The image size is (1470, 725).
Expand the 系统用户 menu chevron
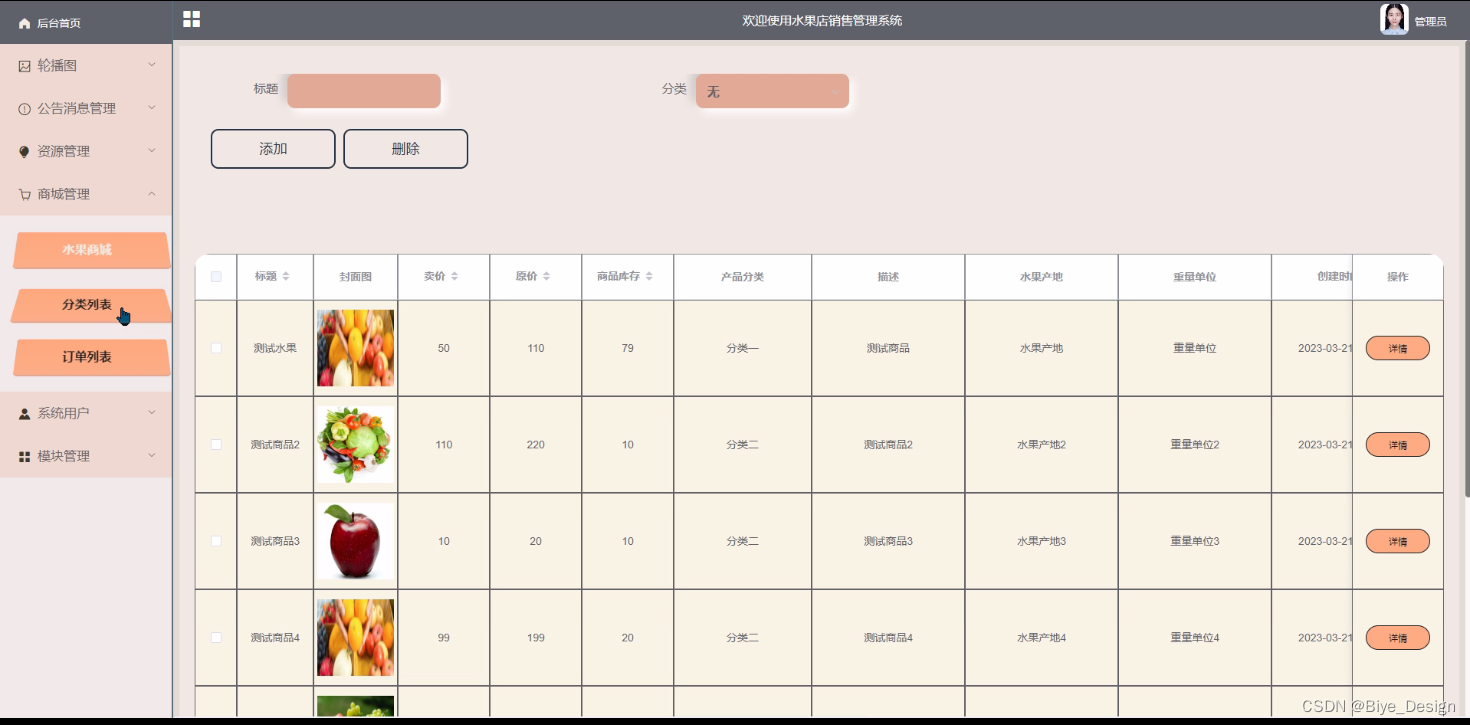(152, 412)
